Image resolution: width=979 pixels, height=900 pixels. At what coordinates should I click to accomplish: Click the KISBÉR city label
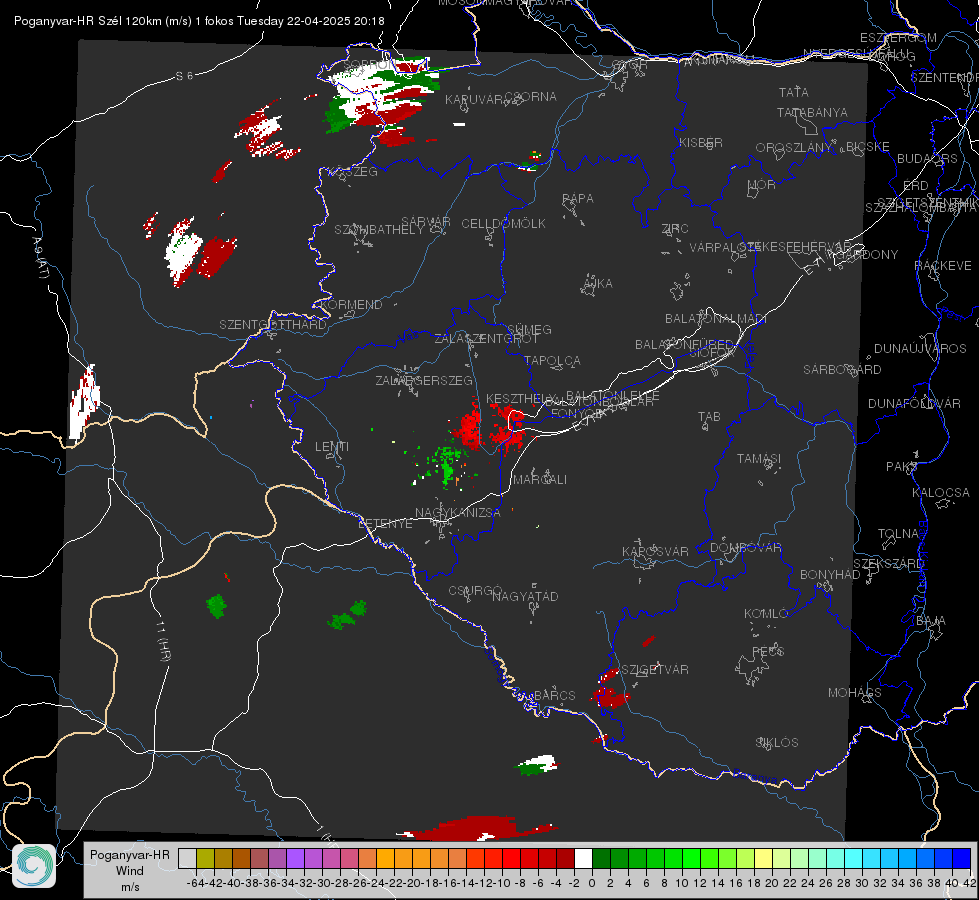[701, 142]
